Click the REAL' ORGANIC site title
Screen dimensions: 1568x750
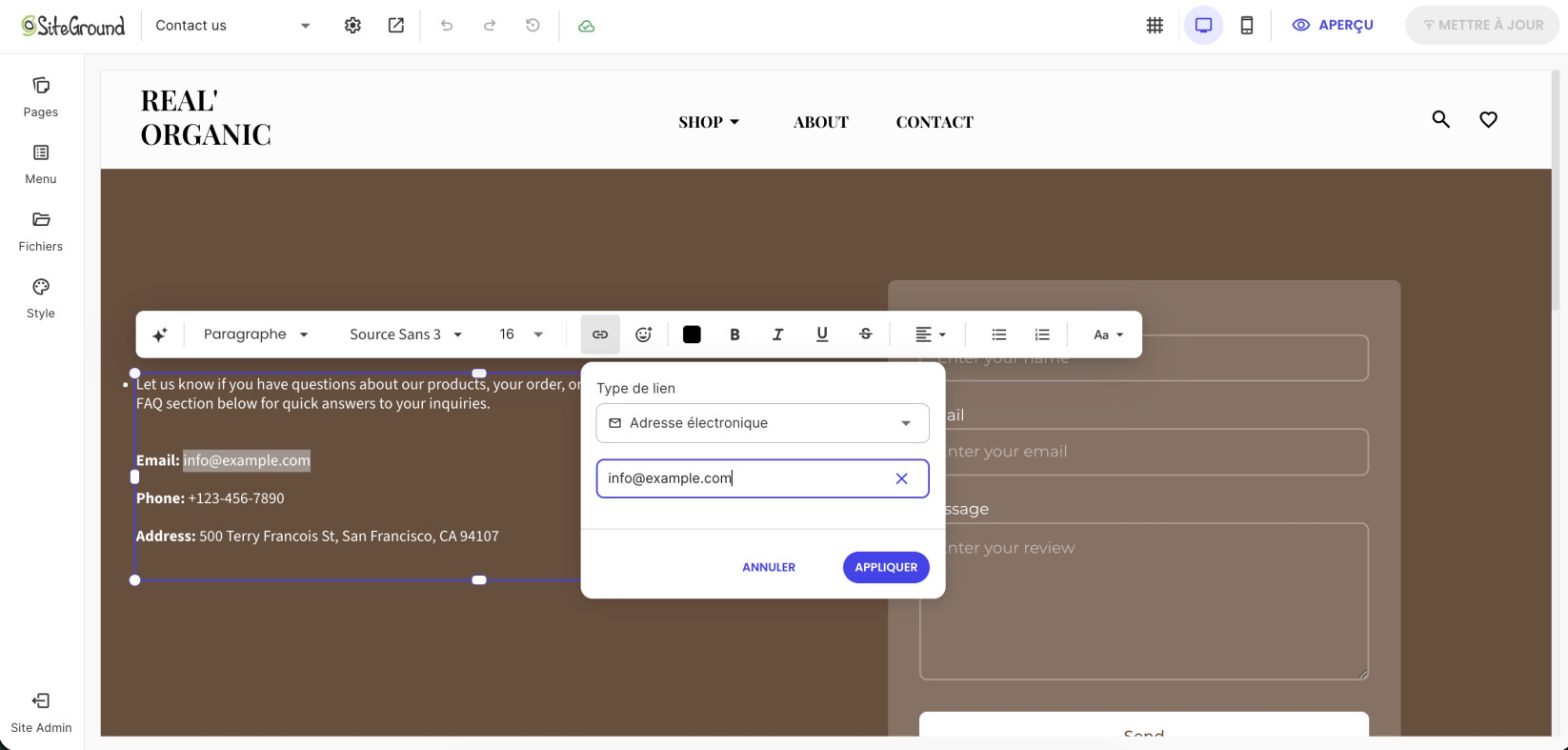pyautogui.click(x=206, y=117)
